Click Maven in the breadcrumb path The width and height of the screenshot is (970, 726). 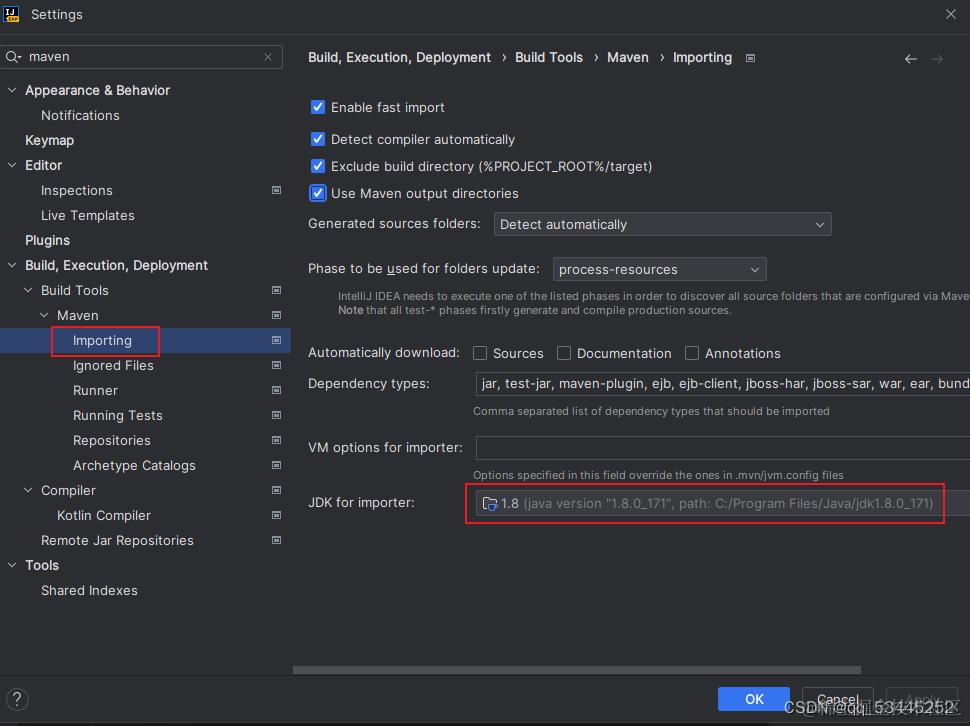point(628,58)
